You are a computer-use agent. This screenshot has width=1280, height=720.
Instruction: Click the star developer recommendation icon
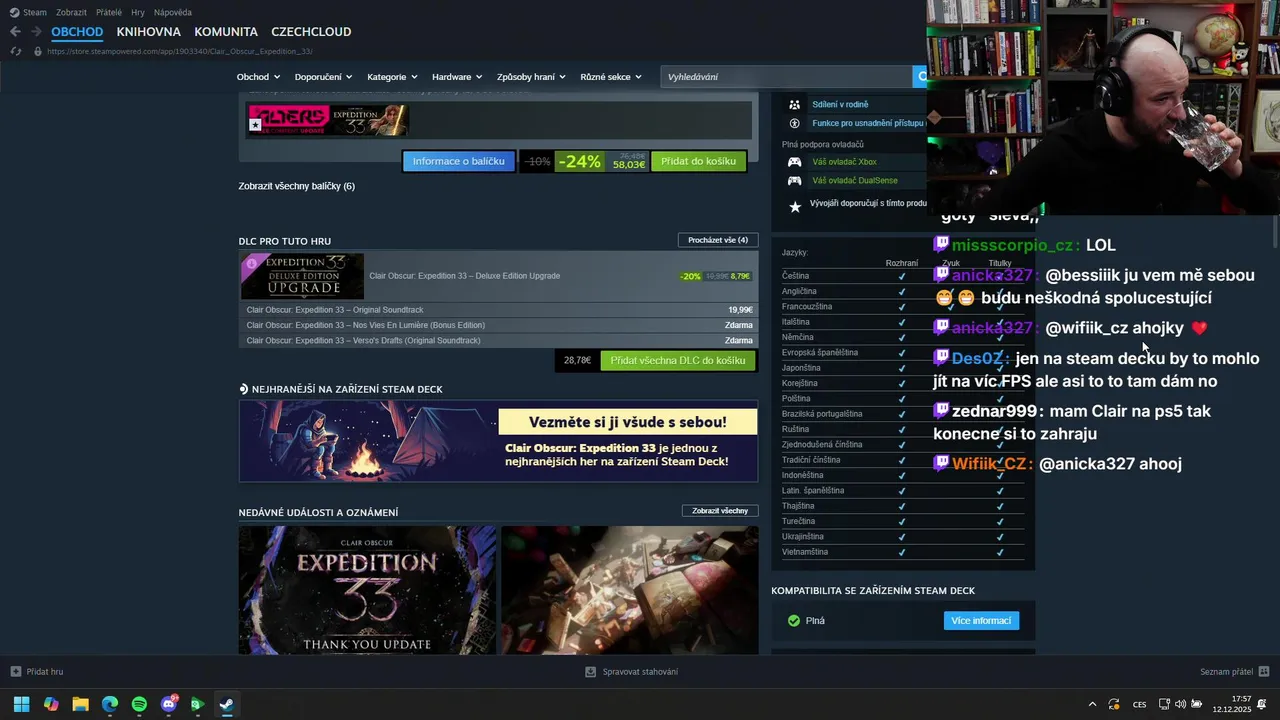795,206
